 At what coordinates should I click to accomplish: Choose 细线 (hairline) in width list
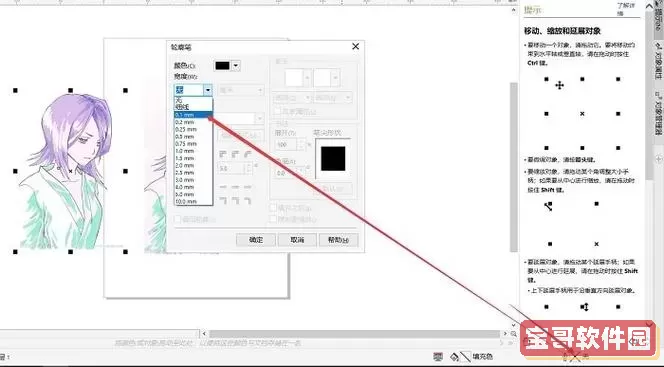point(193,108)
